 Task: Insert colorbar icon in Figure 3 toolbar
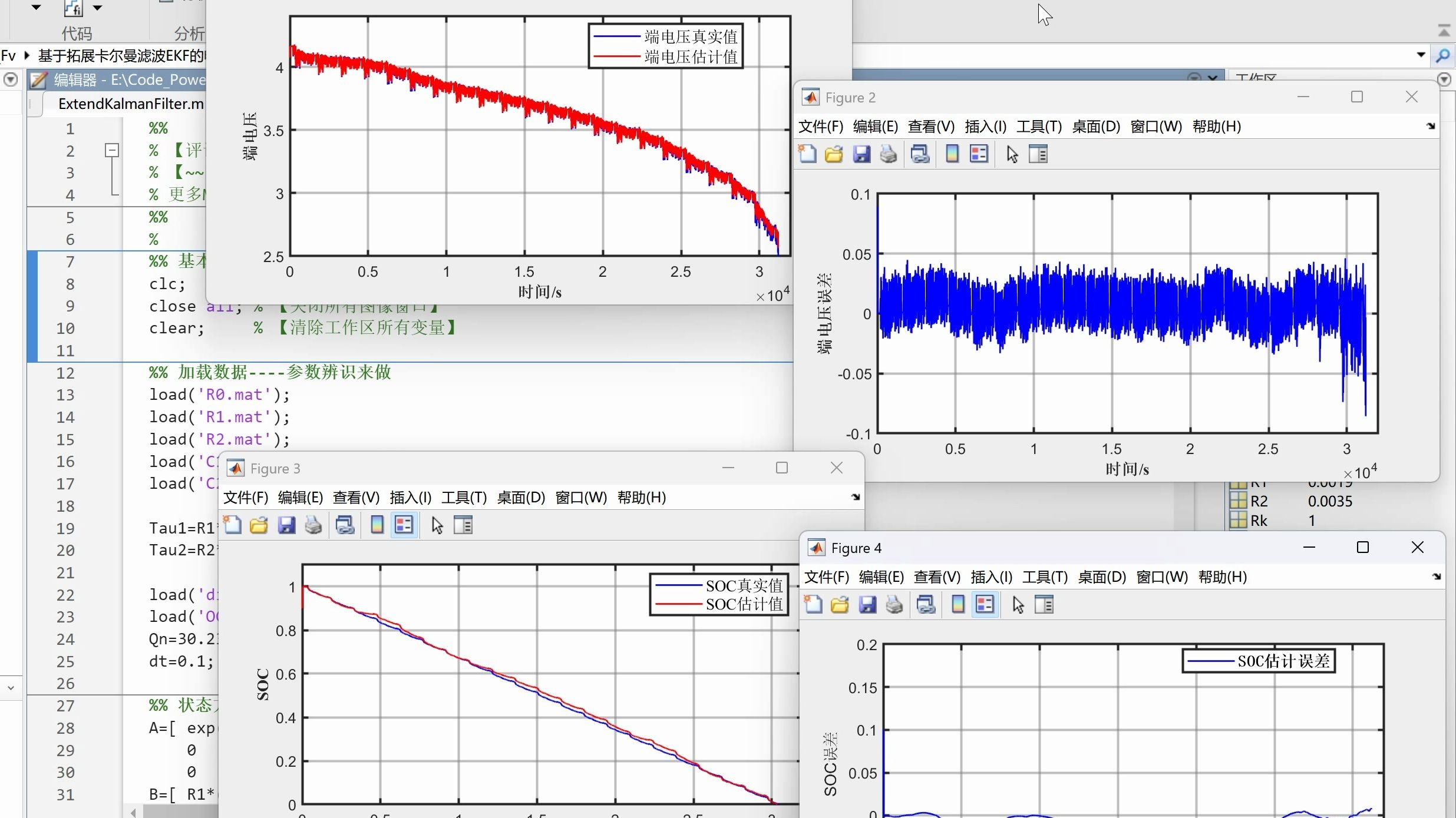[377, 525]
